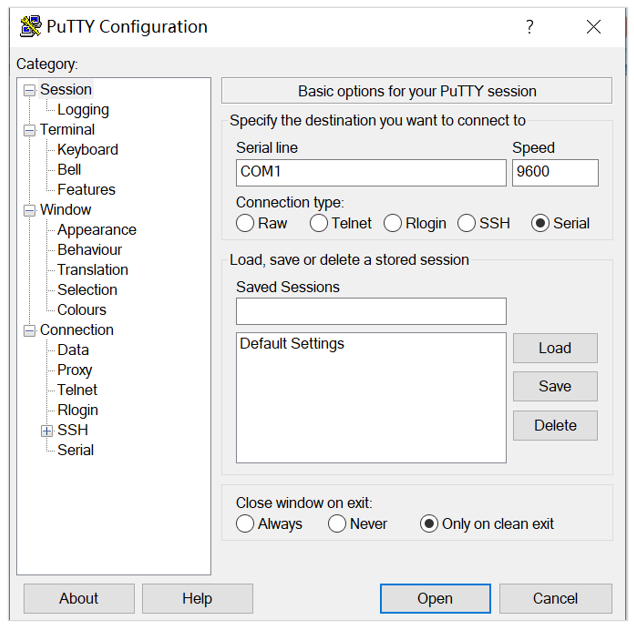Image resolution: width=634 pixels, height=629 pixels.
Task: Open the Proxy category
Action: coord(75,370)
